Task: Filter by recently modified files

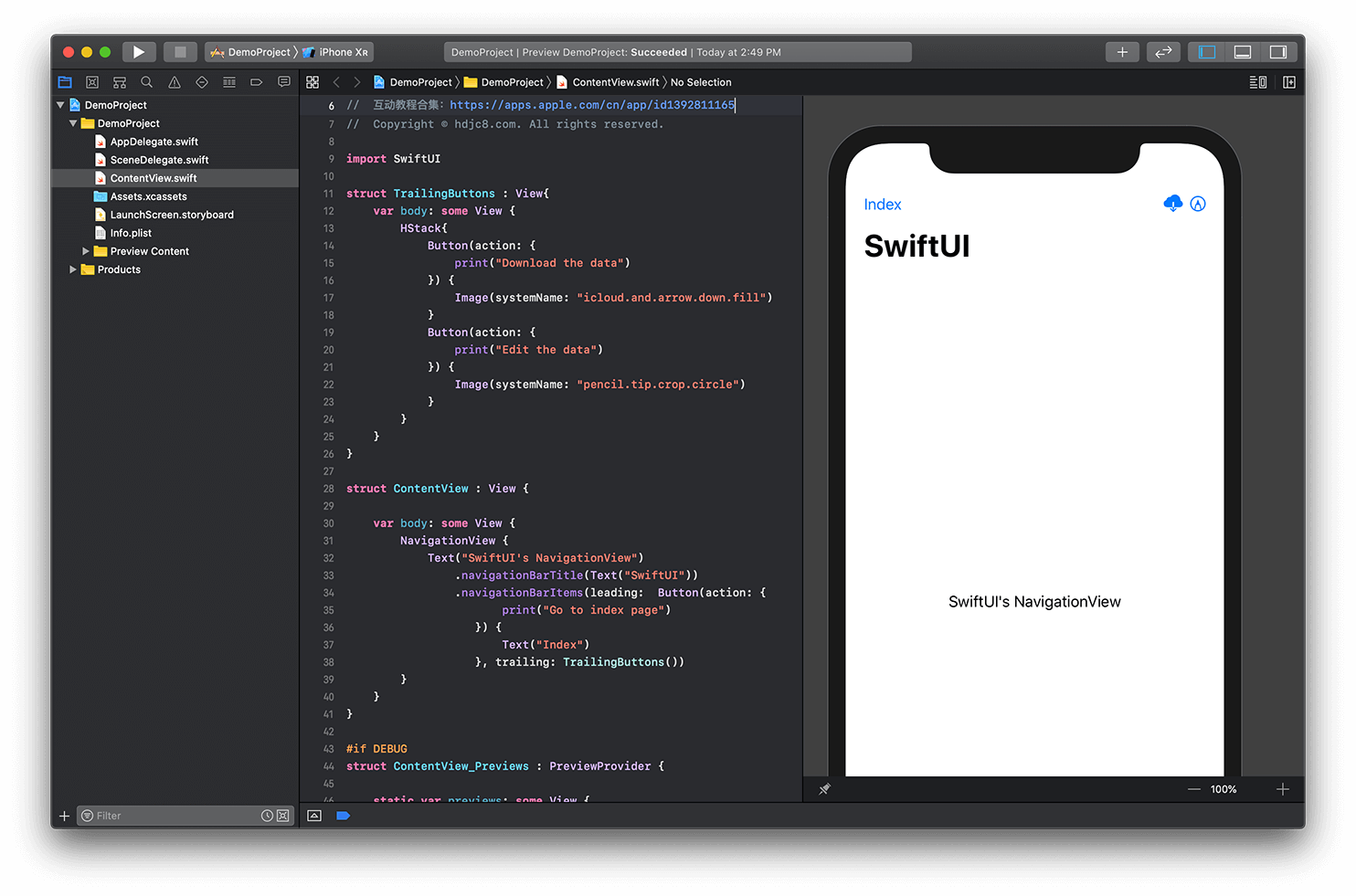Action: coord(267,816)
